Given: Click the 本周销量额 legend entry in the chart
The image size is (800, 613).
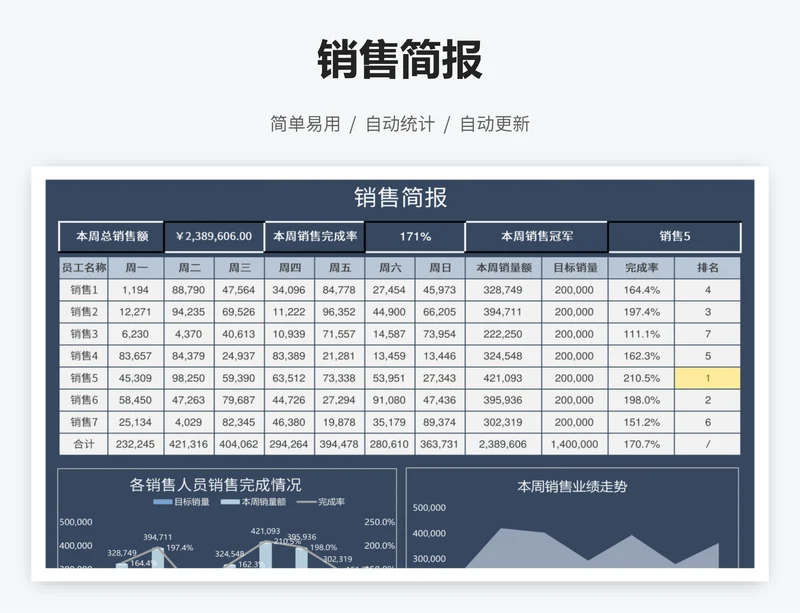Looking at the screenshot, I should click(x=254, y=502).
